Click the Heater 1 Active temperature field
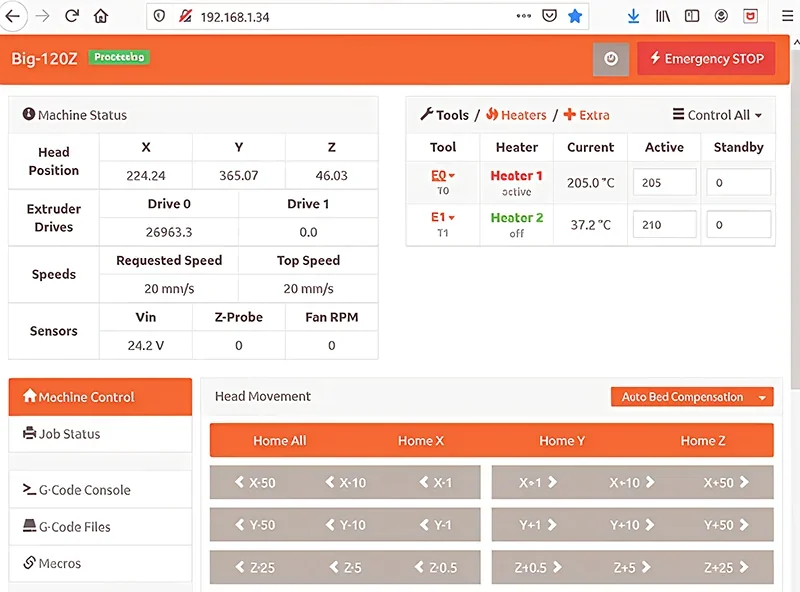Screen dimensions: 800x592 pos(664,182)
